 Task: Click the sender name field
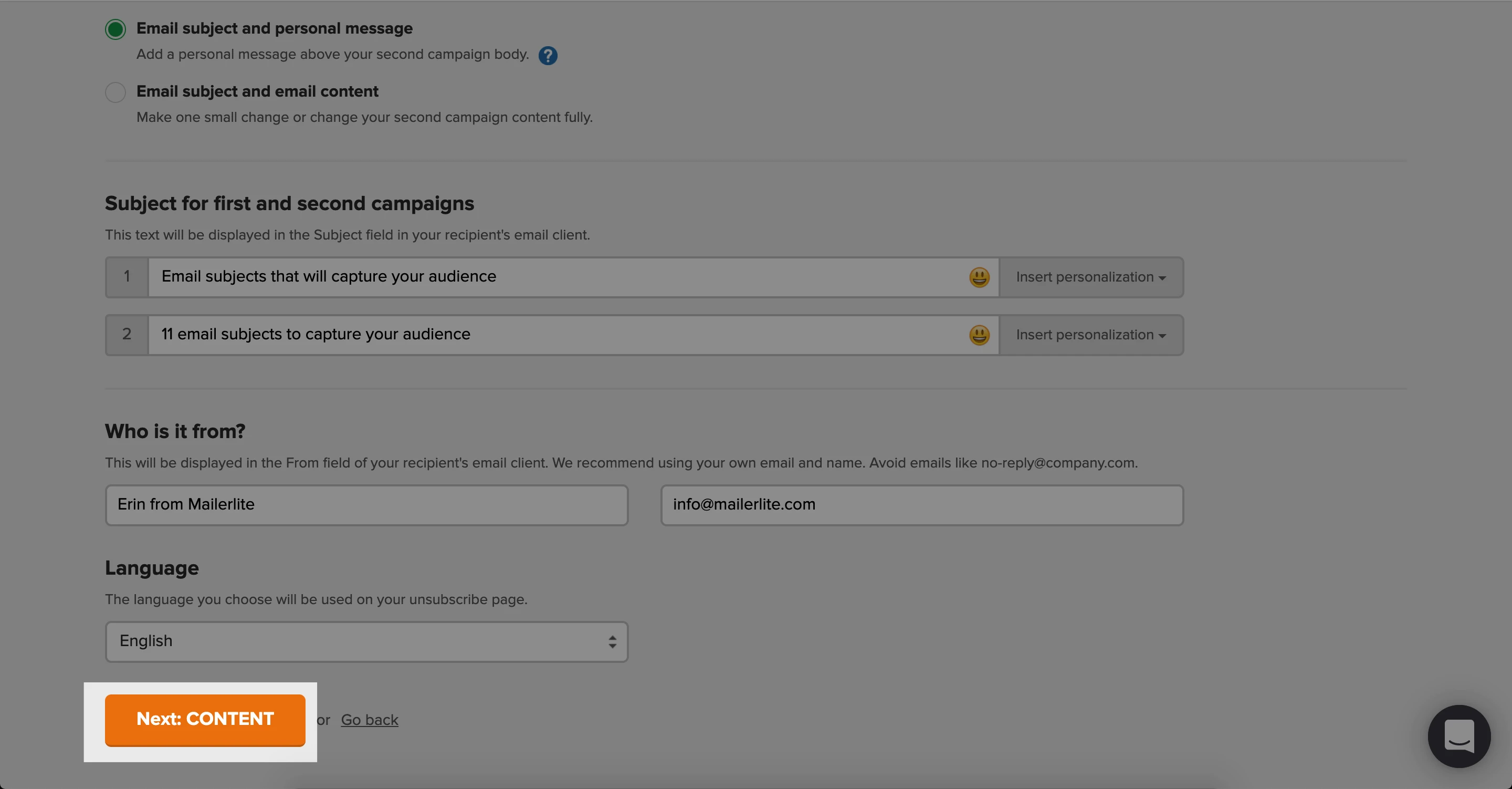366,505
